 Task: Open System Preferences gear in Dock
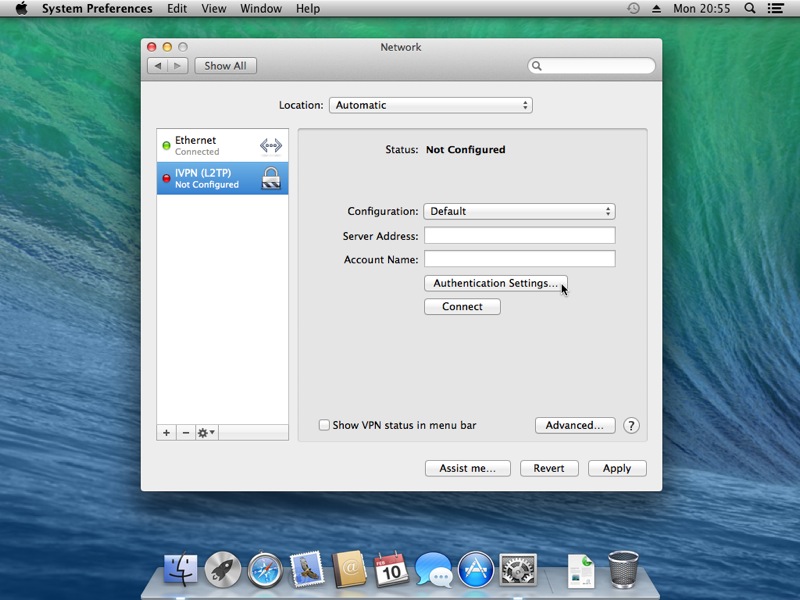click(518, 570)
